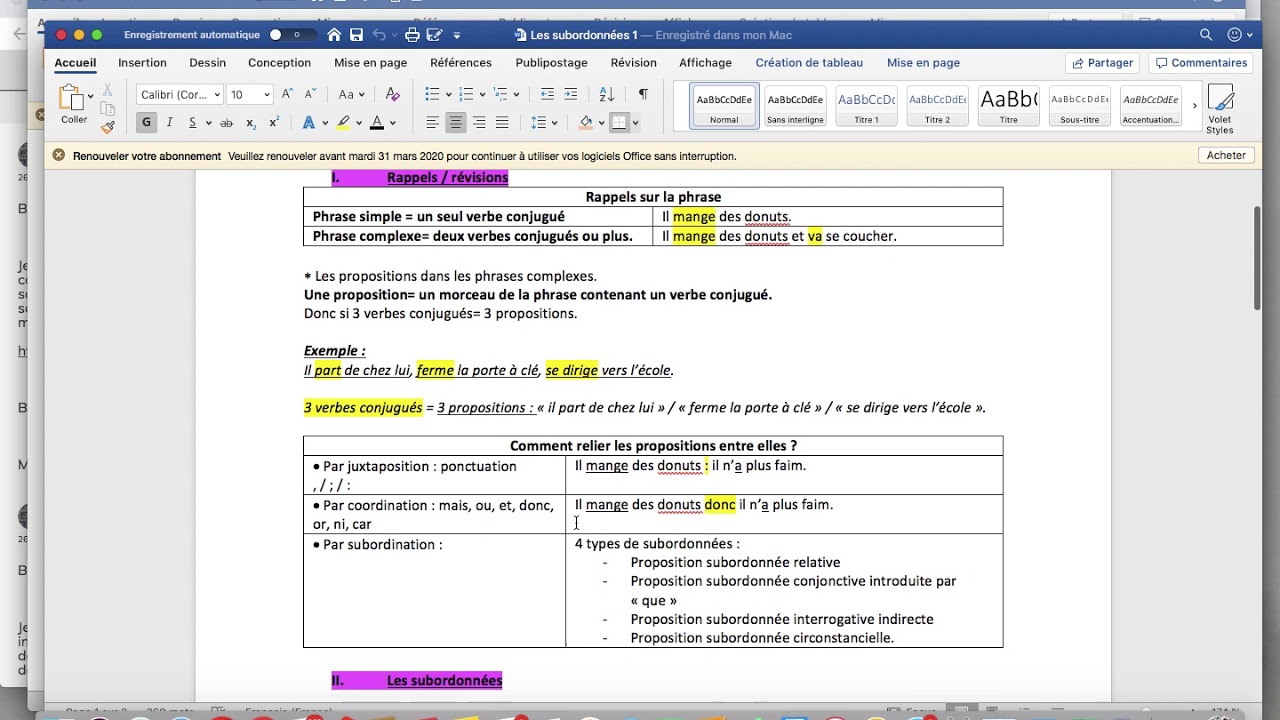Image resolution: width=1280 pixels, height=720 pixels.
Task: Click the heading 'Les subordonnées' in the document
Action: [x=444, y=680]
